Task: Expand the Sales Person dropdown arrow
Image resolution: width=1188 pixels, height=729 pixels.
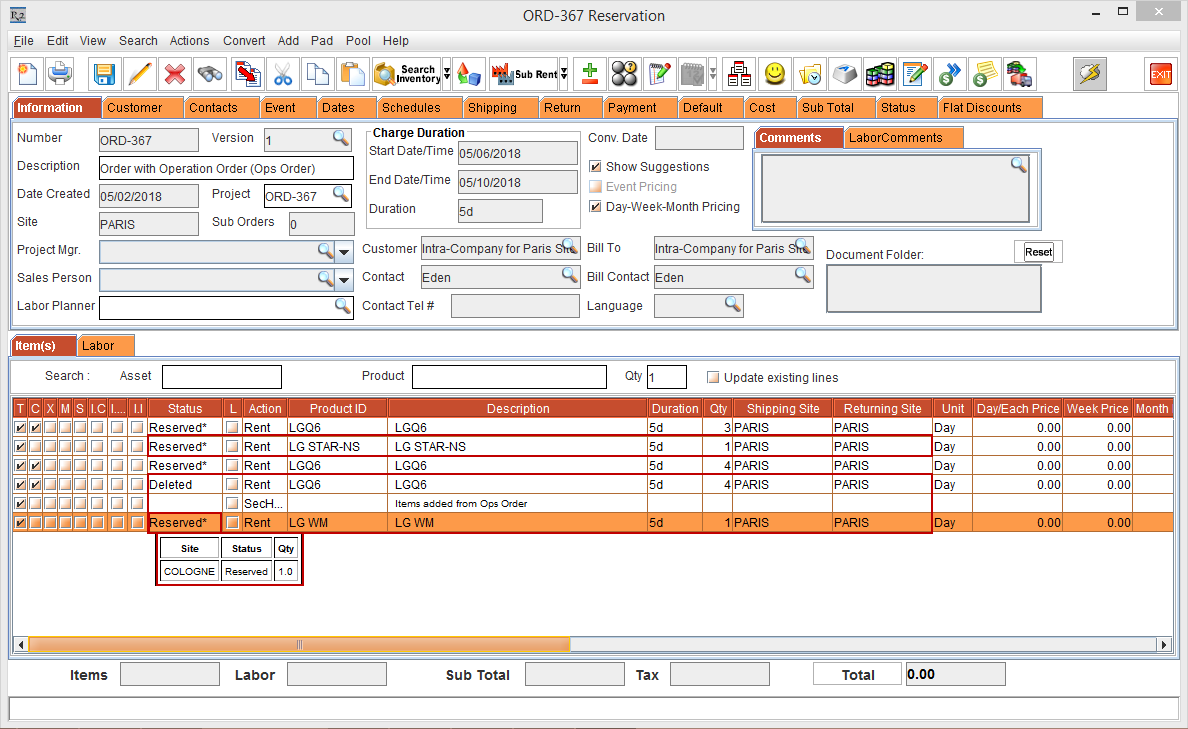Action: click(x=344, y=279)
